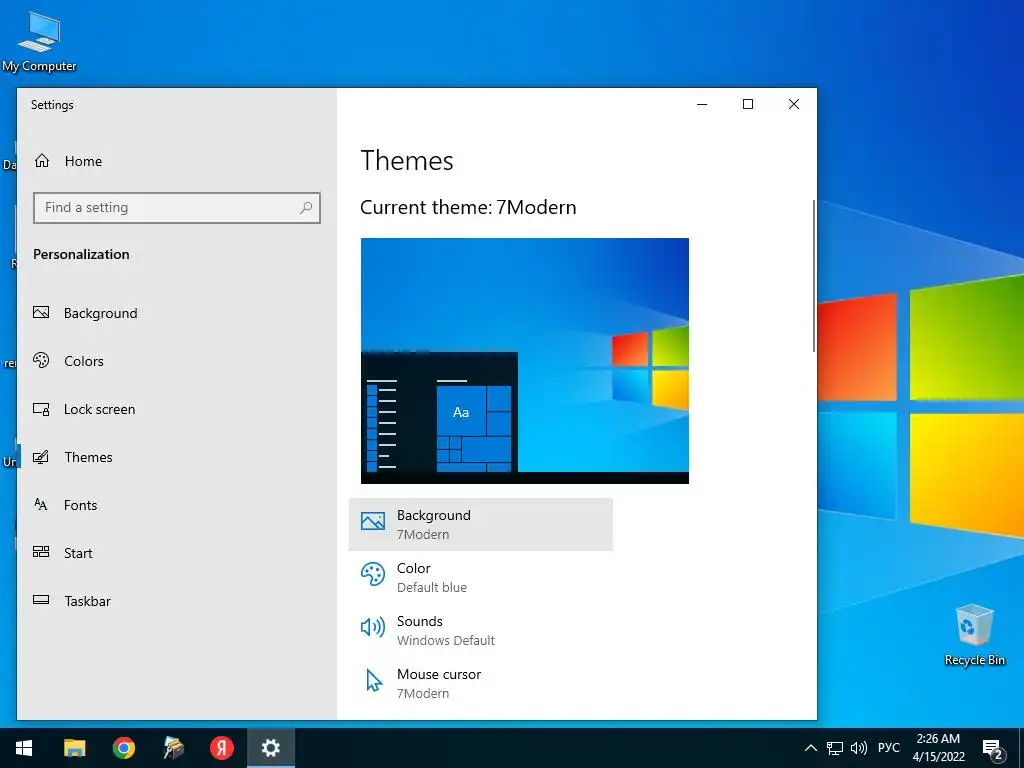Click the Lock screen icon in sidebar

pyautogui.click(x=41, y=409)
